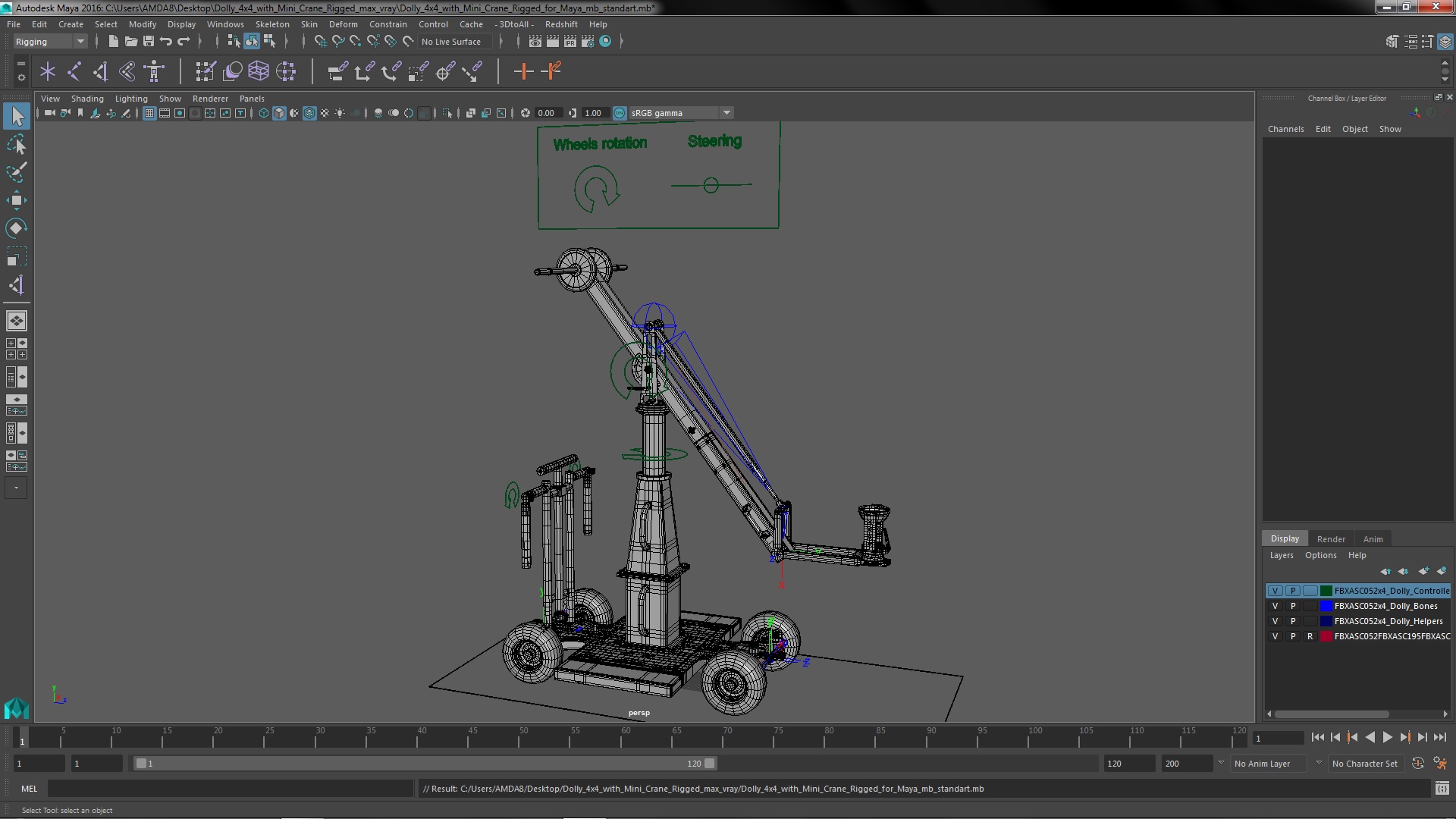This screenshot has width=1456, height=819.
Task: Choose the Scale tool in toolbox
Action: point(17,256)
